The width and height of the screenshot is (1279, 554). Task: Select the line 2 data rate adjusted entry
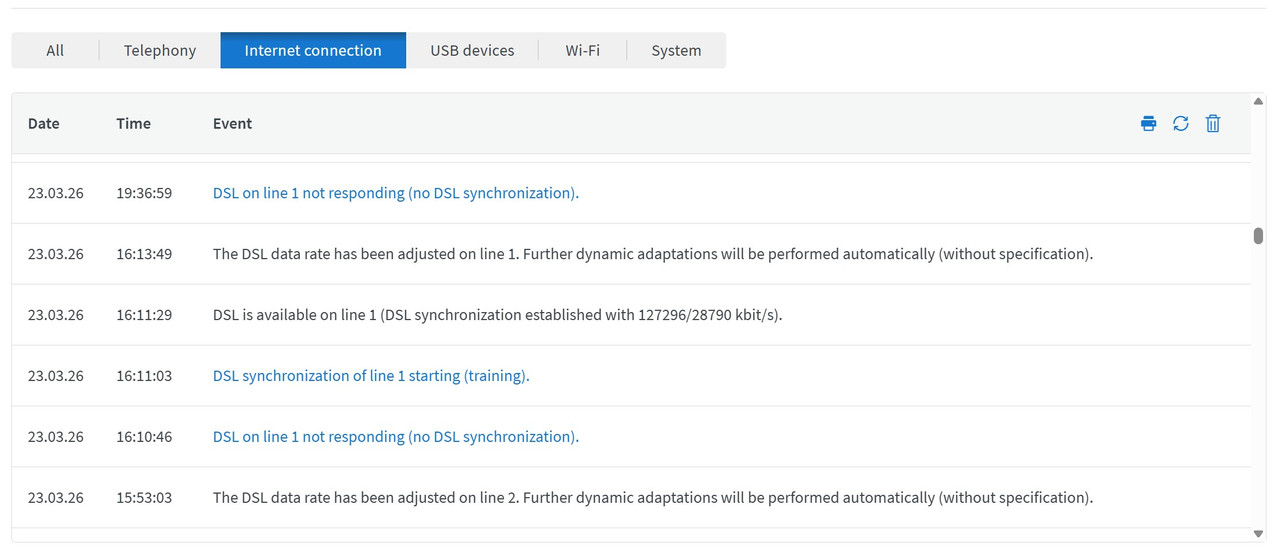coord(652,498)
